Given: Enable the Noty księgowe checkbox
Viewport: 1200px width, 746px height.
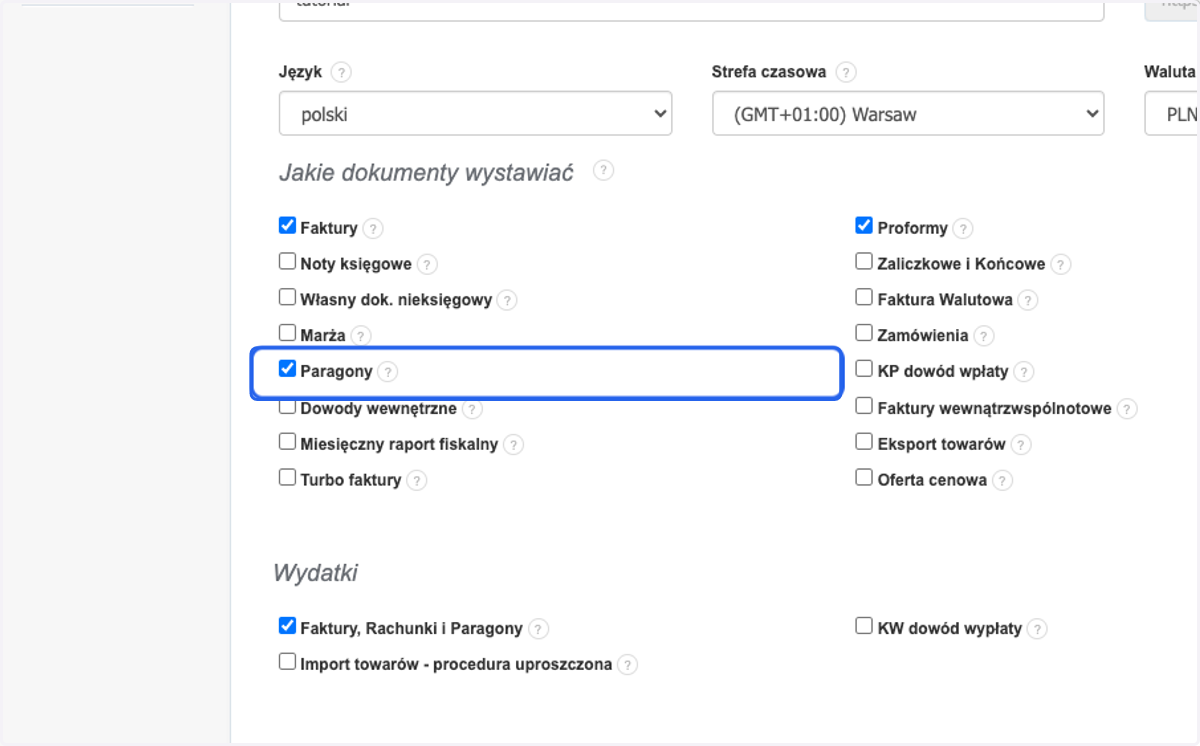Looking at the screenshot, I should (287, 262).
